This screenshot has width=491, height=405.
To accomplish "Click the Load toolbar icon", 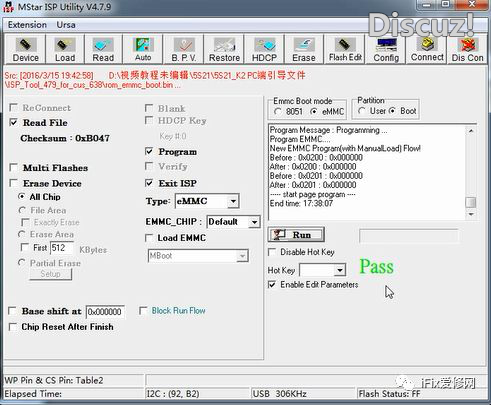I will [65, 49].
